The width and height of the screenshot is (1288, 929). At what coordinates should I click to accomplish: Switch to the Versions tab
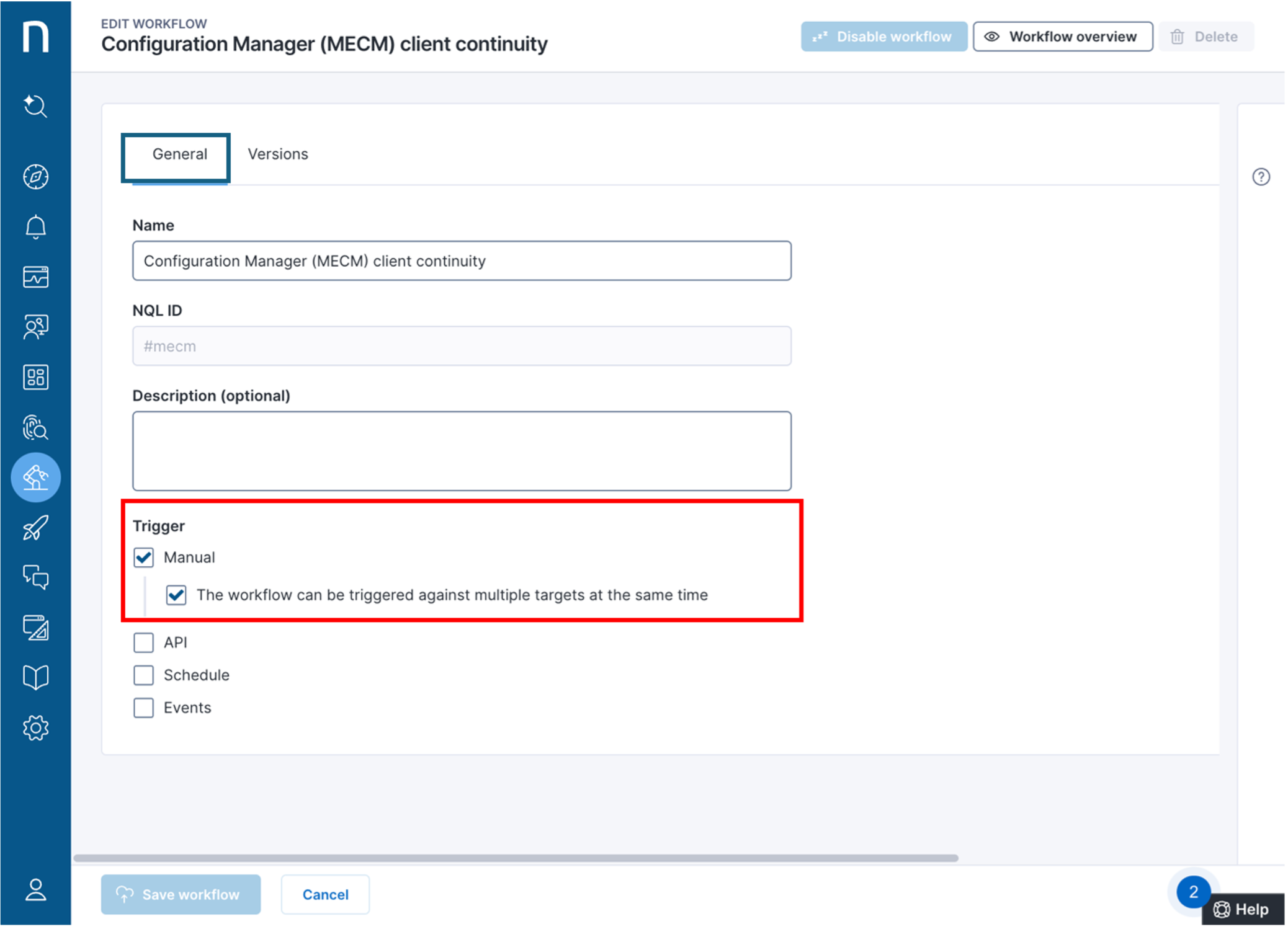click(278, 154)
